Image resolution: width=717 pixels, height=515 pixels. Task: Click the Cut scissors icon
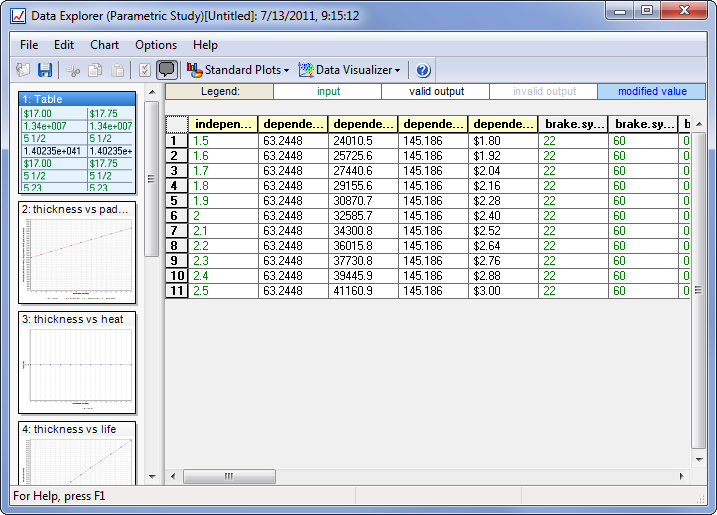pyautogui.click(x=73, y=70)
